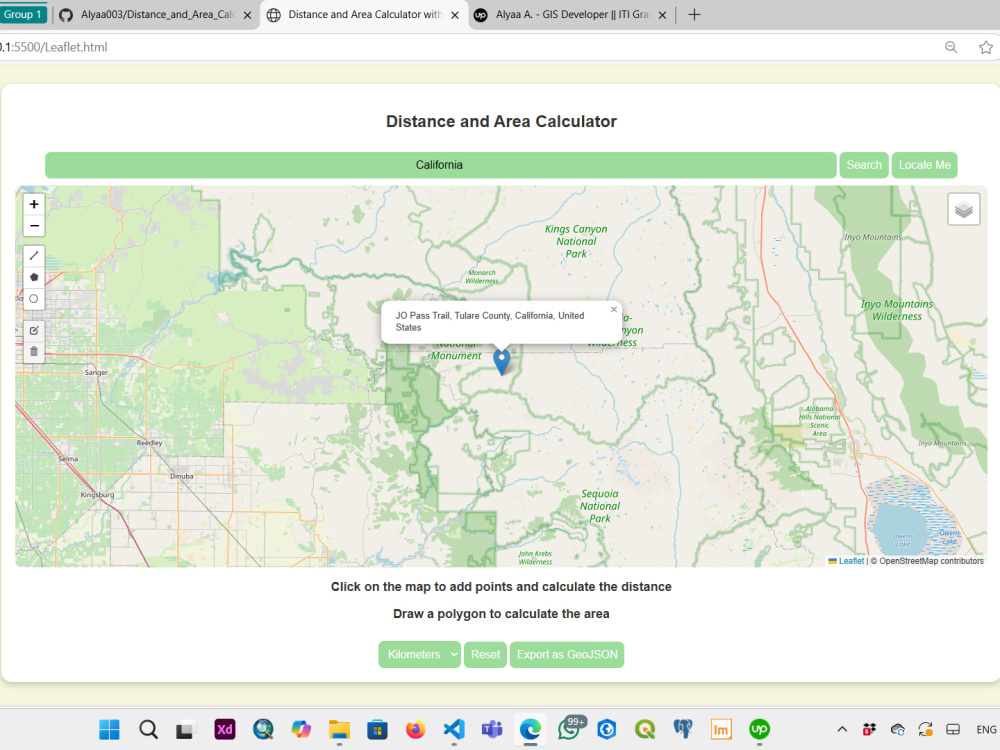
Task: Click the blue map marker pin
Action: [502, 361]
